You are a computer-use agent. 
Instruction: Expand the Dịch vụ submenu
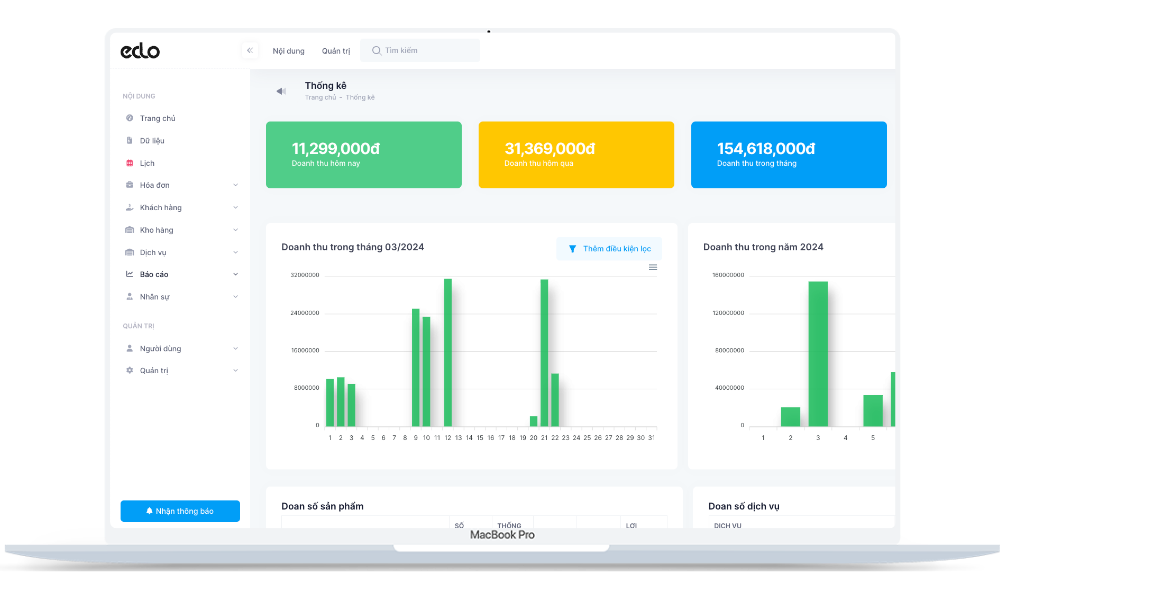pyautogui.click(x=236, y=253)
